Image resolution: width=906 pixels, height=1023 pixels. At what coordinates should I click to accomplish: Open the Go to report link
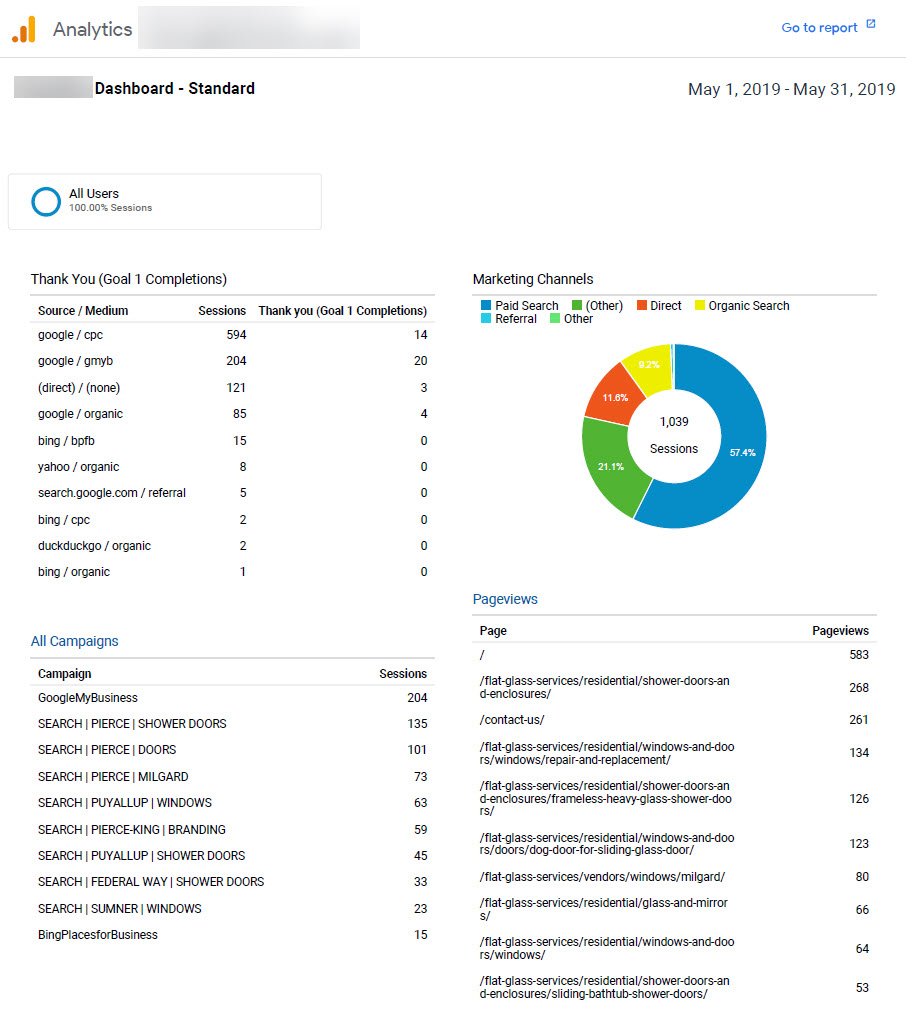[819, 28]
